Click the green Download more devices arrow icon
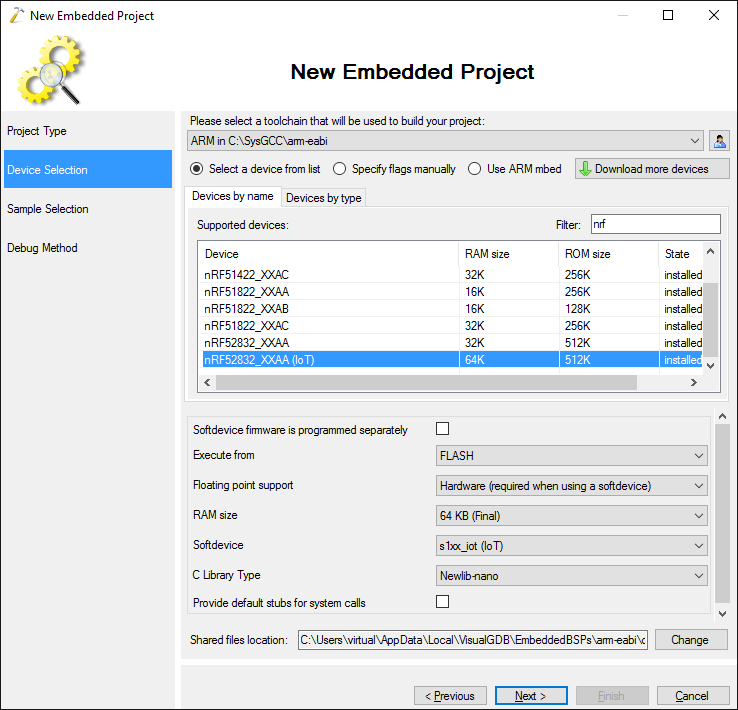738x710 pixels. point(585,169)
